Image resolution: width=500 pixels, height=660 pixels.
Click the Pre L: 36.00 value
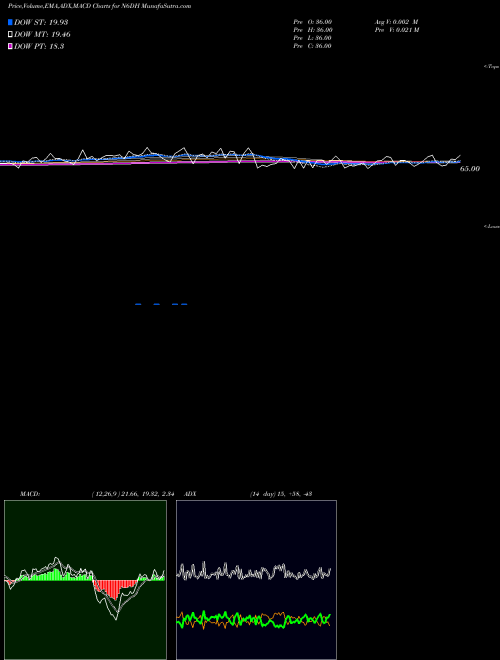[x=313, y=38]
